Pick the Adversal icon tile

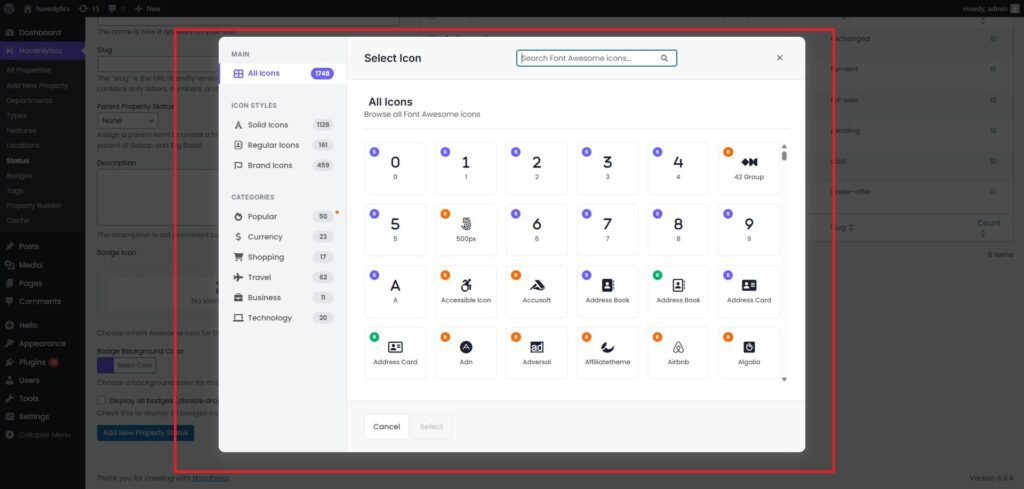click(x=537, y=352)
